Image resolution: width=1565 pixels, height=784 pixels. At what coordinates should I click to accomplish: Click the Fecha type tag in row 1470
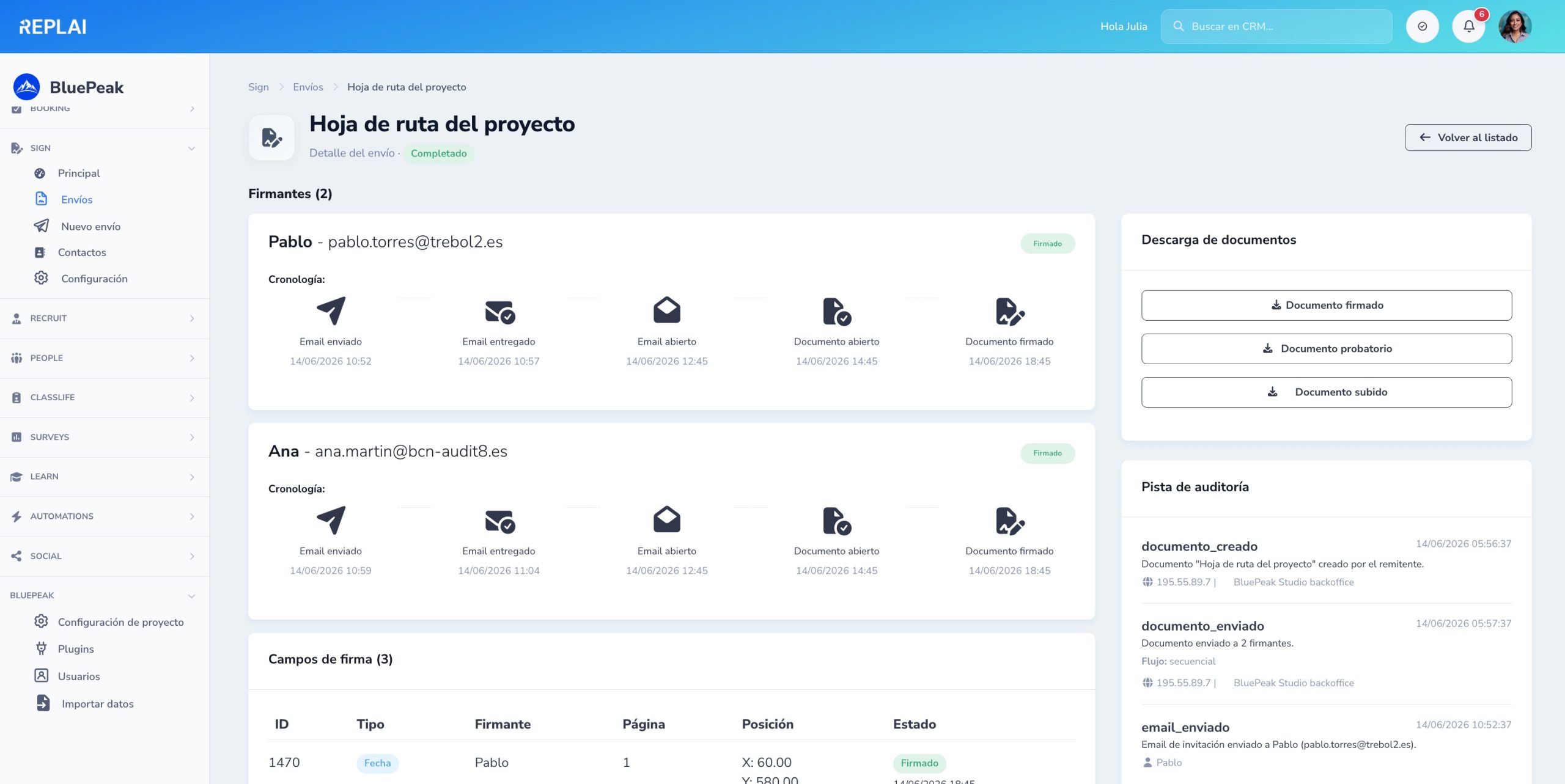click(377, 763)
